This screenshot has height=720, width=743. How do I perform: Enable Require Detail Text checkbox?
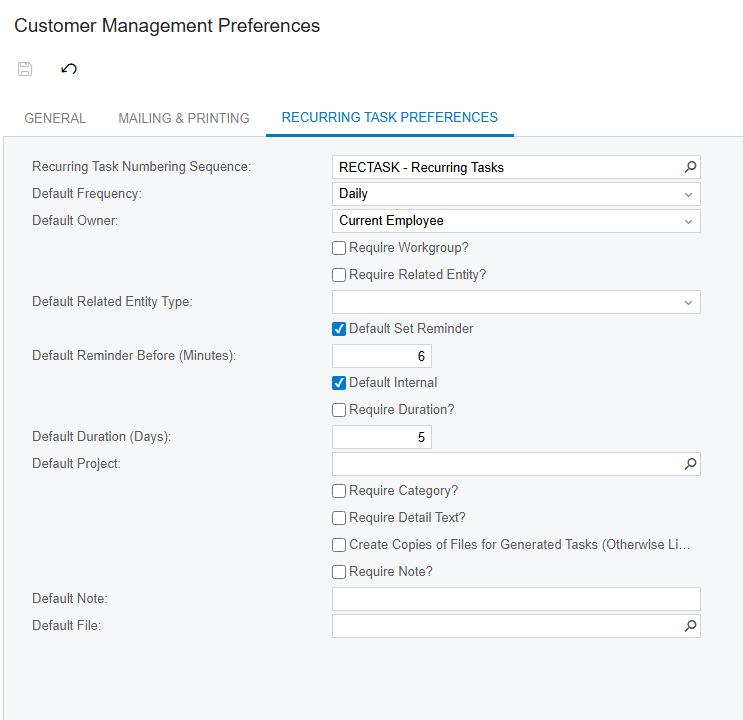click(339, 518)
